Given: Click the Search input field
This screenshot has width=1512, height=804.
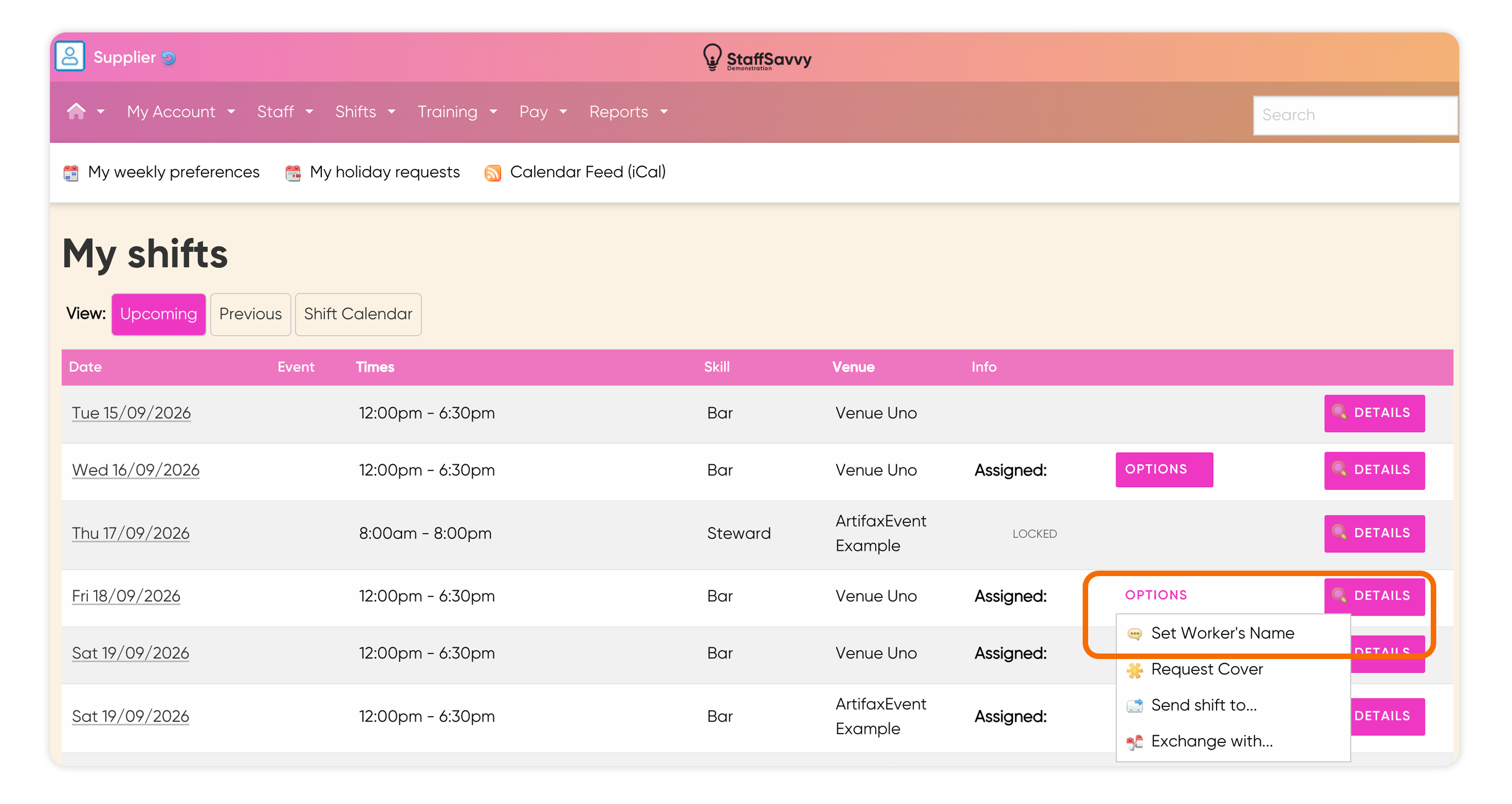Looking at the screenshot, I should [x=1354, y=115].
